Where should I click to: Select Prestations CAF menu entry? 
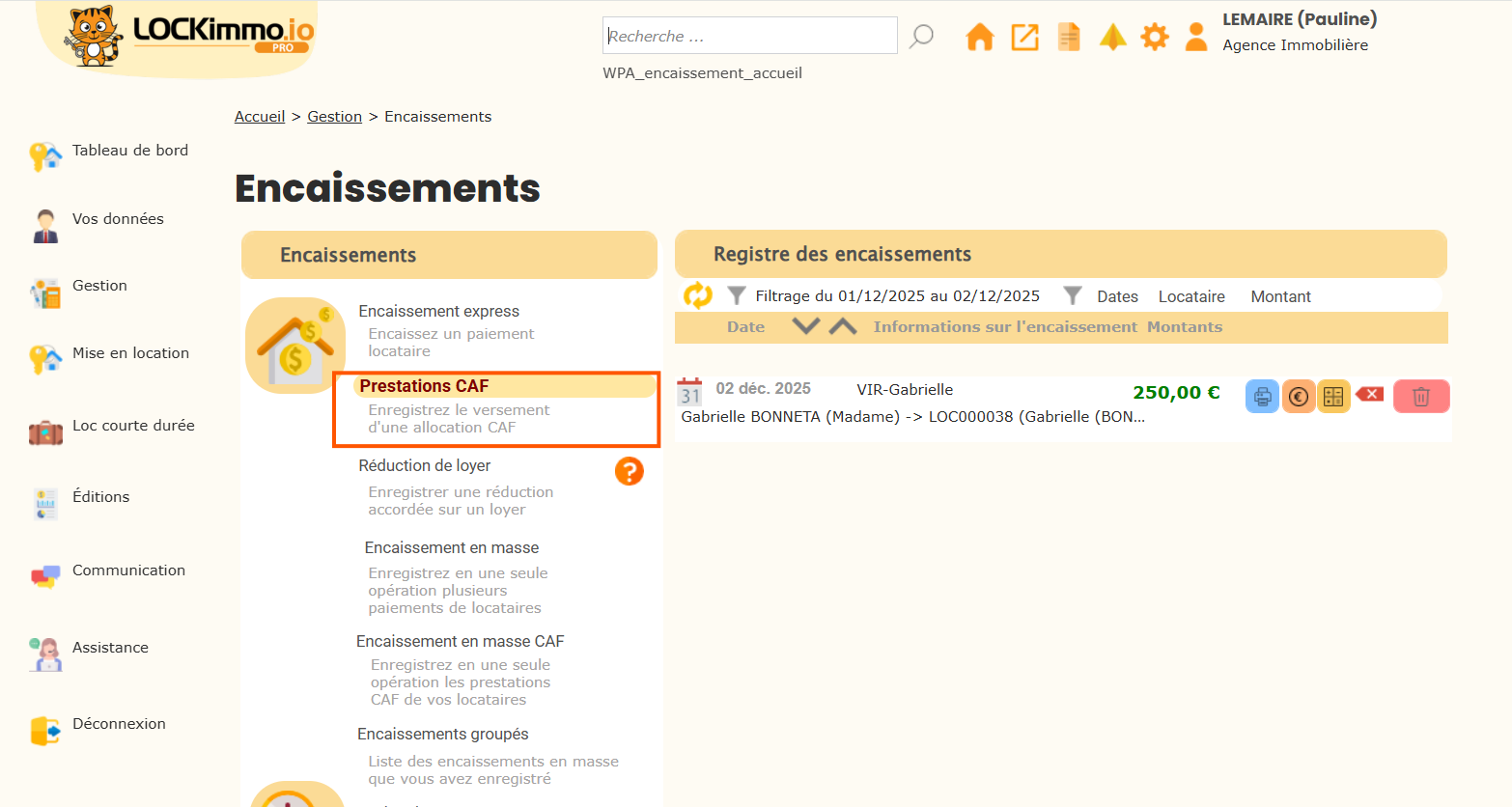tap(424, 386)
